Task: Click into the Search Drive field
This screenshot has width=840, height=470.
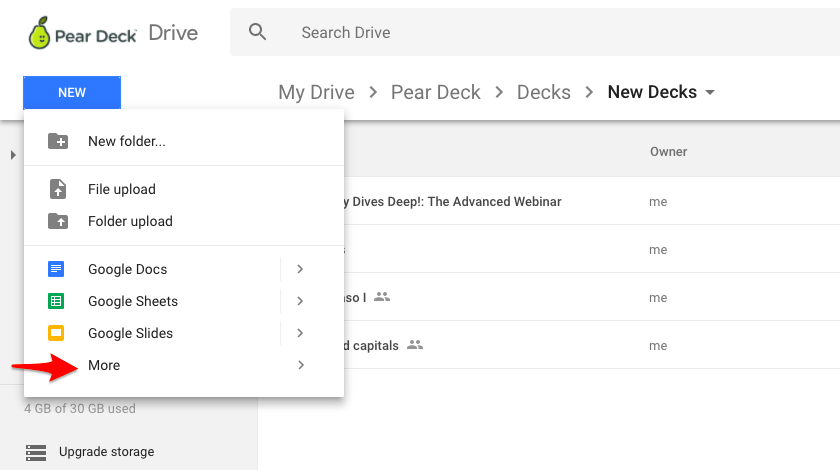Action: (536, 32)
